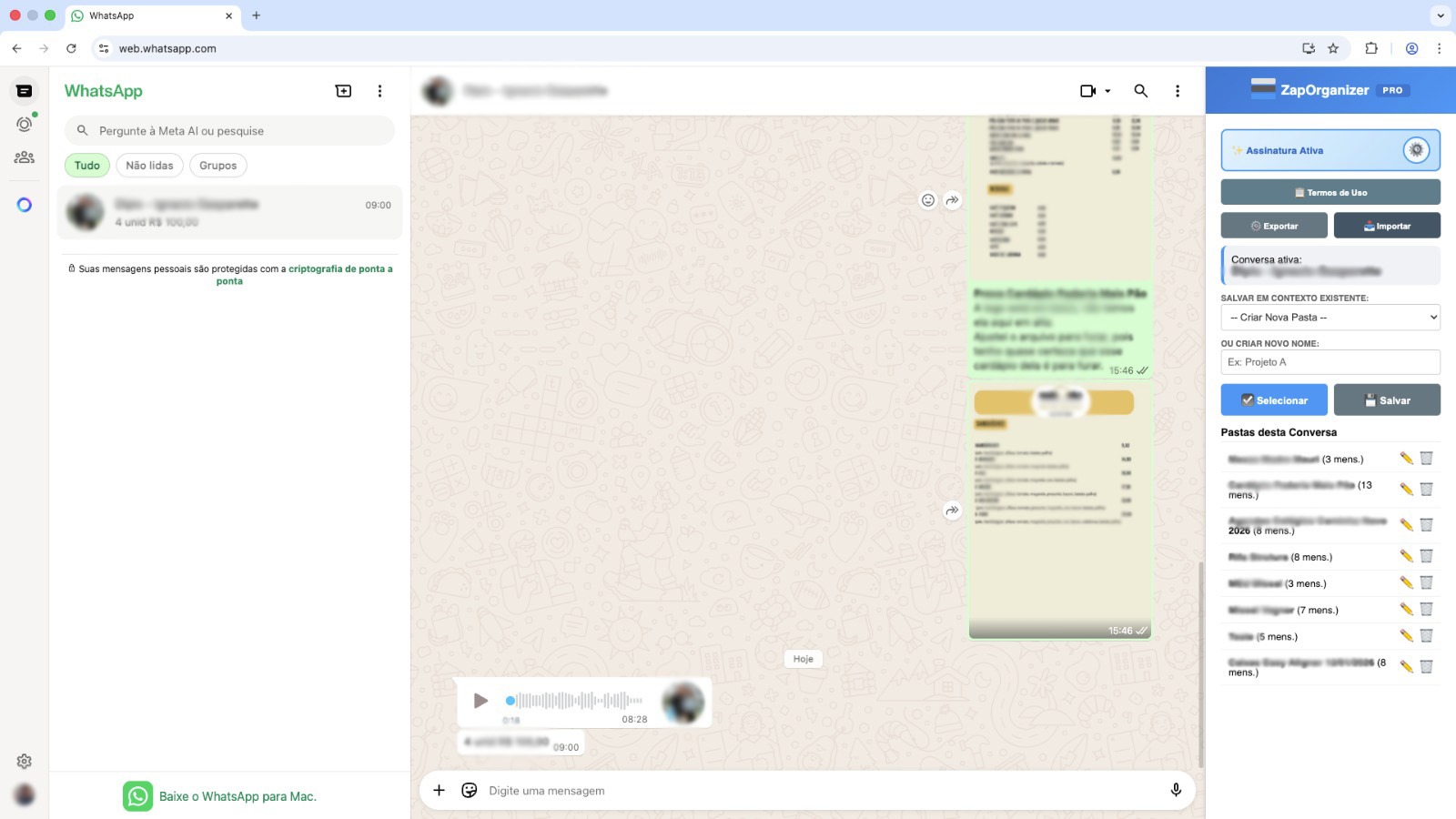This screenshot has height=819, width=1456.
Task: Open the video call type dropdown arrow
Action: pos(1107,90)
